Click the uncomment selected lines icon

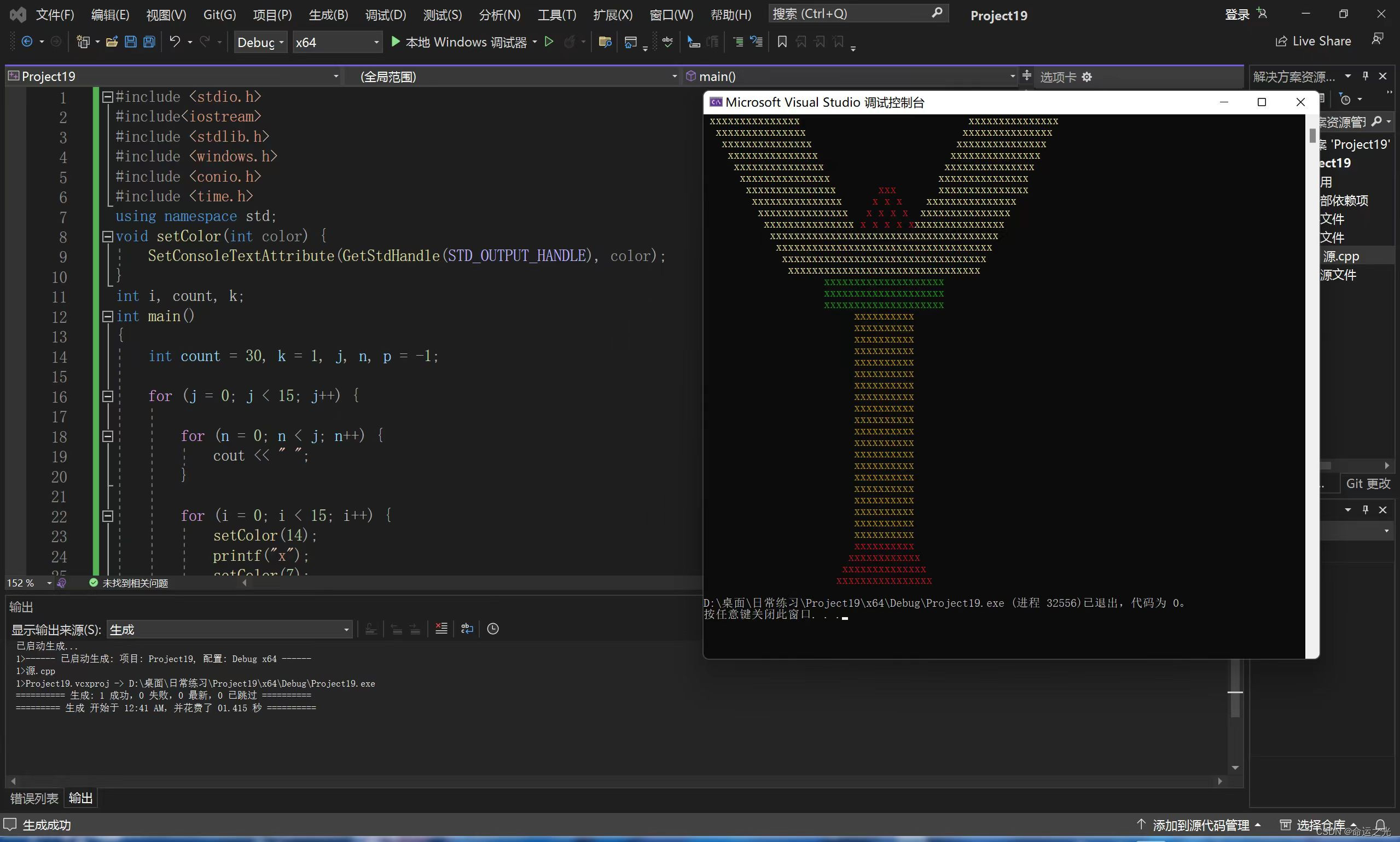coord(756,42)
